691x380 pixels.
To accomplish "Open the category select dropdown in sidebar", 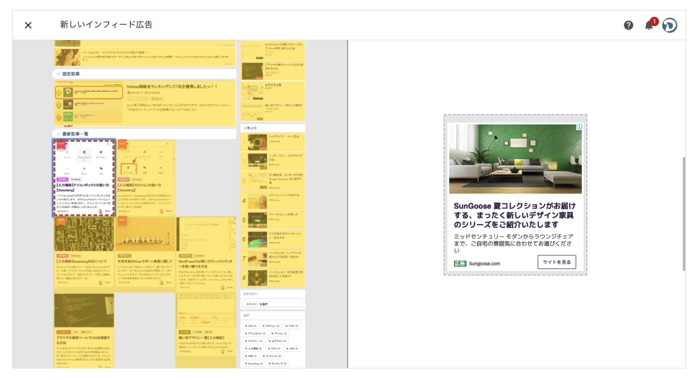I will tap(273, 304).
